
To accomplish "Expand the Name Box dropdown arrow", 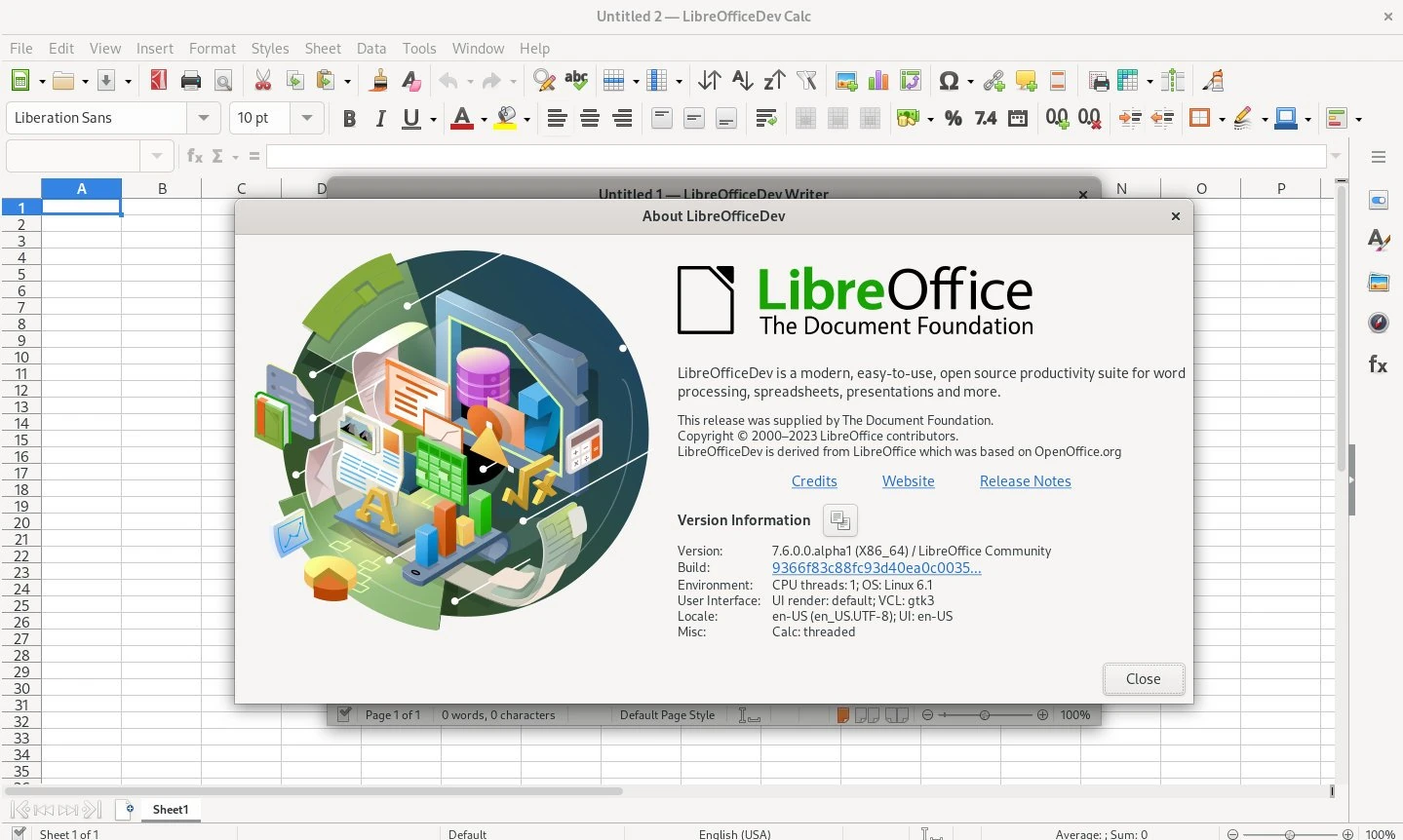I will [x=156, y=156].
